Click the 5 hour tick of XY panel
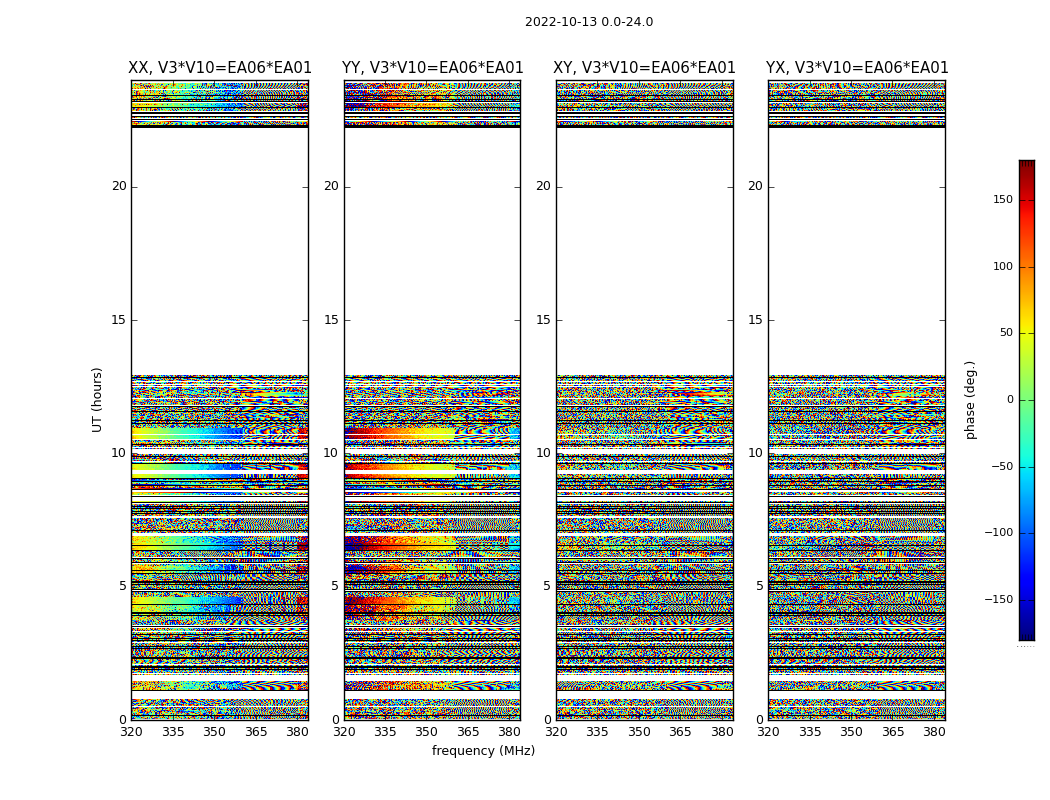Image resolution: width=1050 pixels, height=800 pixels. pyautogui.click(x=547, y=586)
